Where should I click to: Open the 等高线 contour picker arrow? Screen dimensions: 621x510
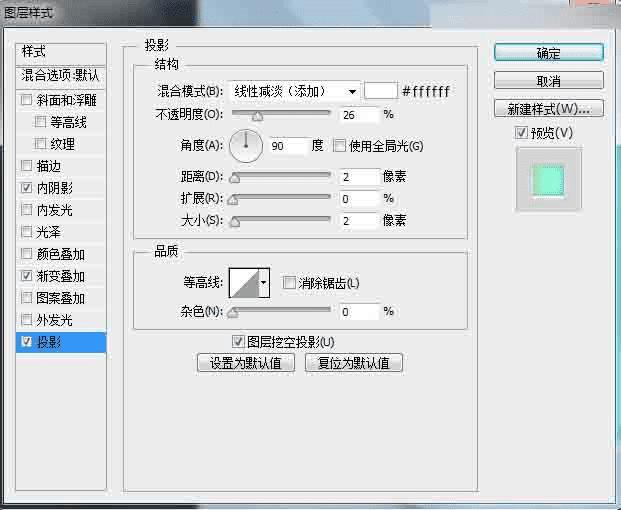pyautogui.click(x=264, y=283)
